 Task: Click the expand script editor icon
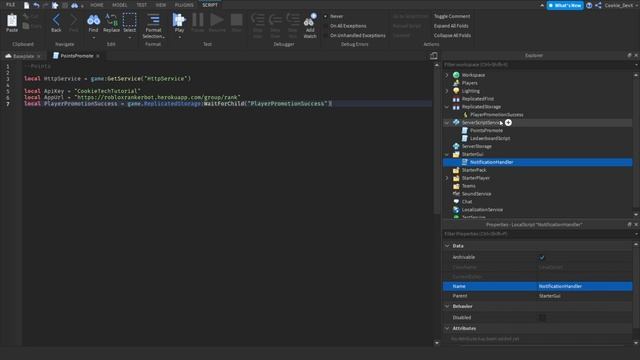point(433,56)
